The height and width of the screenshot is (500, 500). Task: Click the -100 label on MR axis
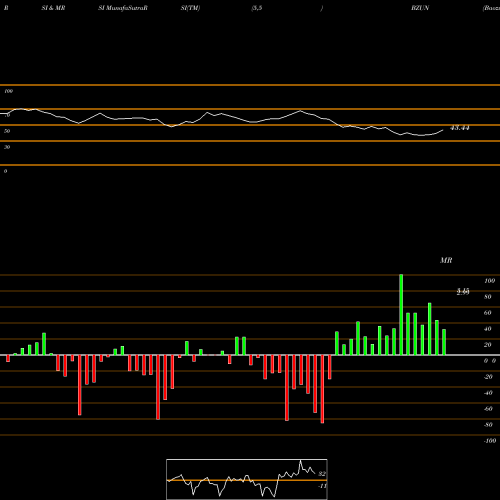489,441
